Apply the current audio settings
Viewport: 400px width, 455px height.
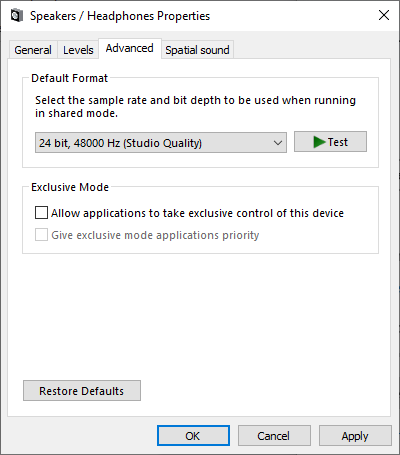click(x=355, y=435)
